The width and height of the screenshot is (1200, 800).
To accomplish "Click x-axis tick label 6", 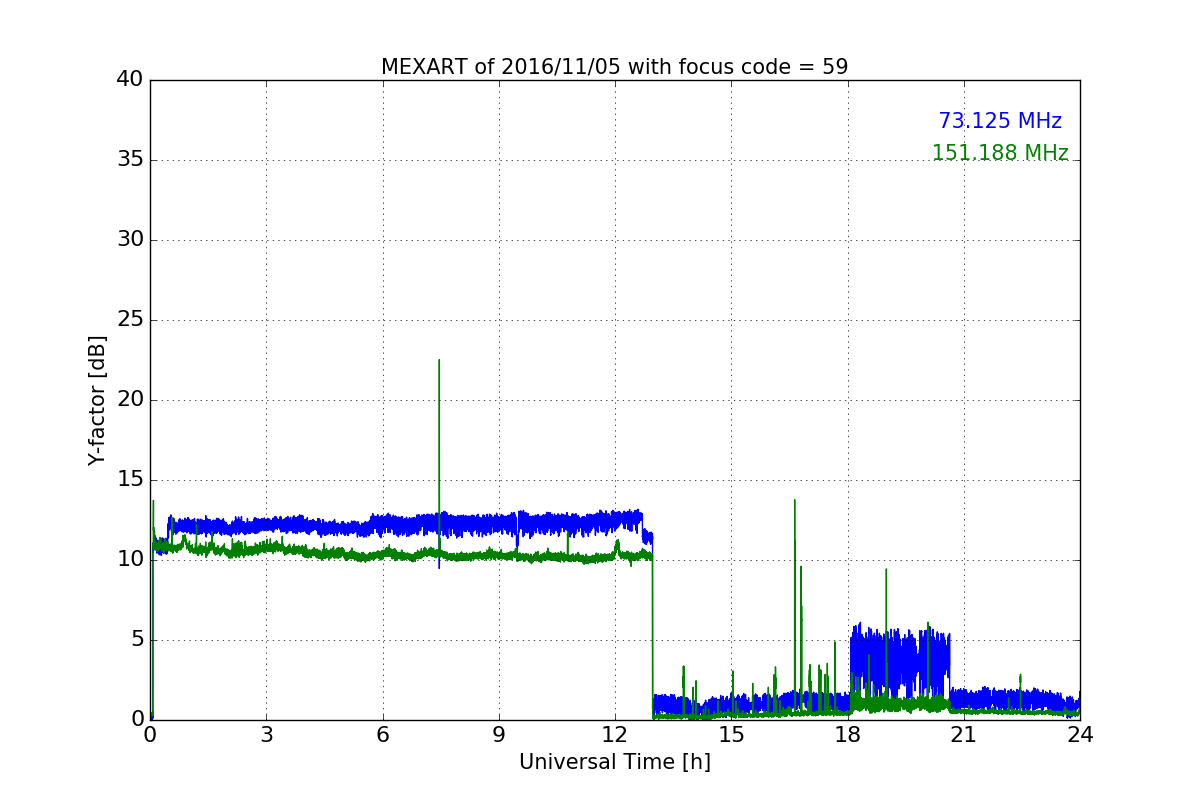I will click(382, 735).
